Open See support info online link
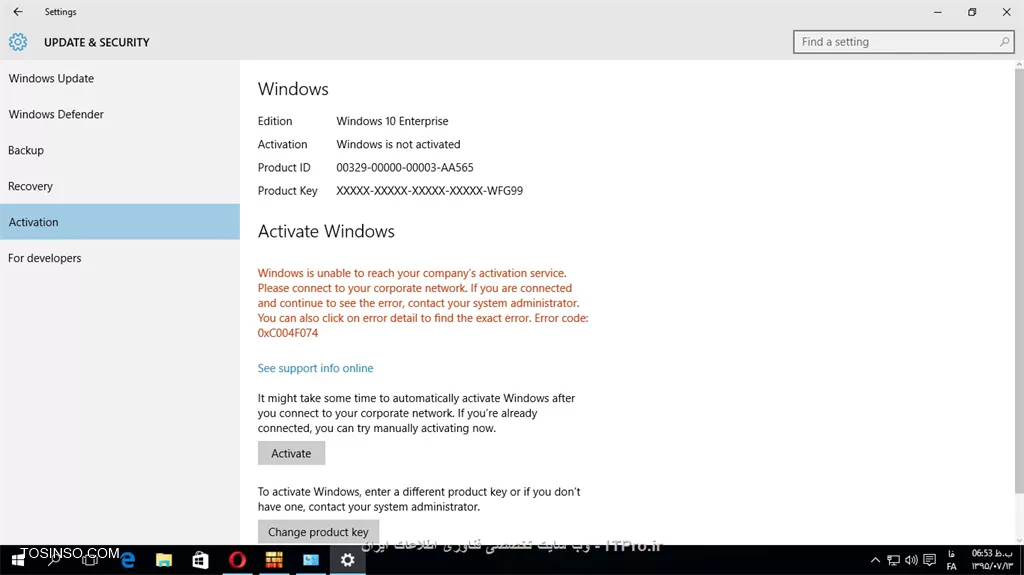 click(315, 368)
